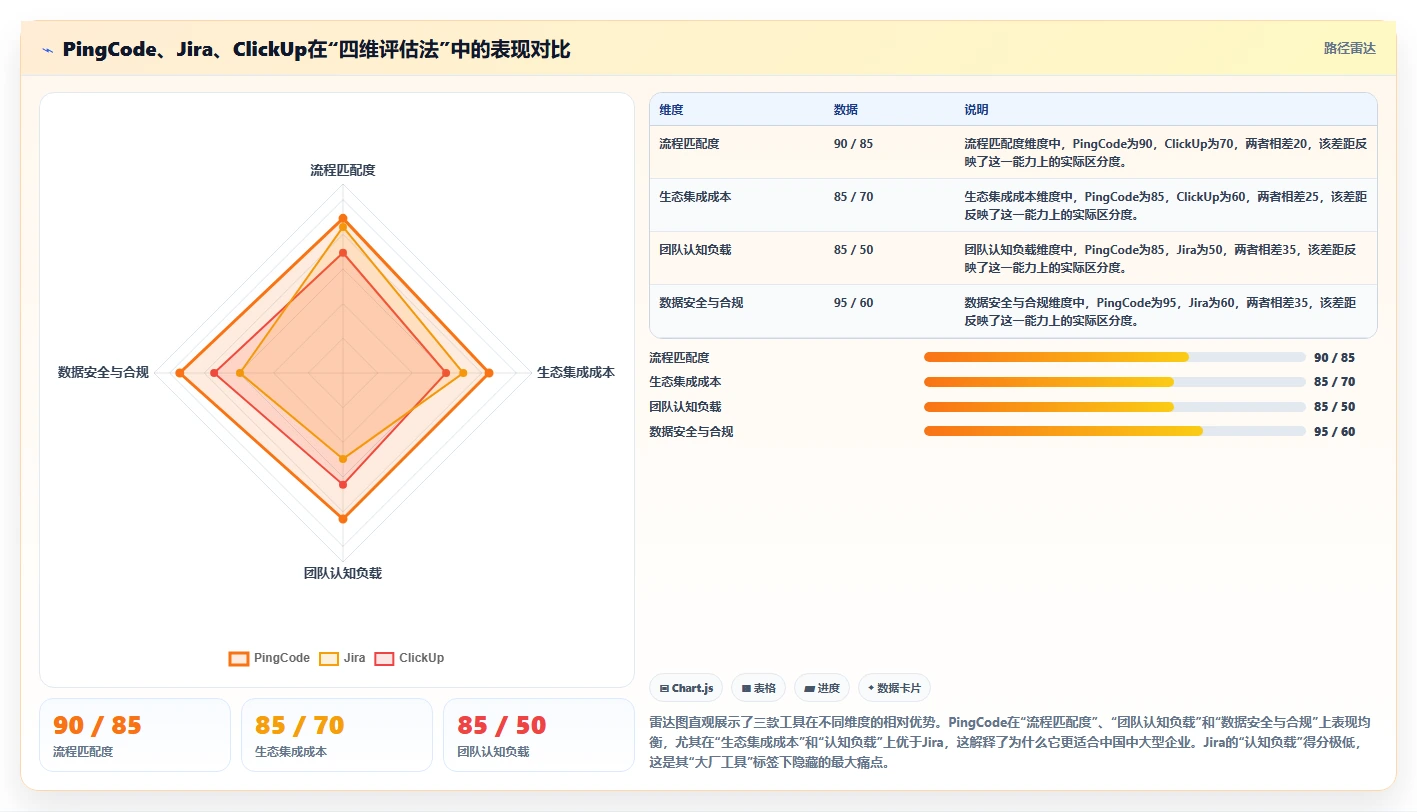Click the 表格 tag chip
Image resolution: width=1417 pixels, height=812 pixels.
click(x=759, y=688)
